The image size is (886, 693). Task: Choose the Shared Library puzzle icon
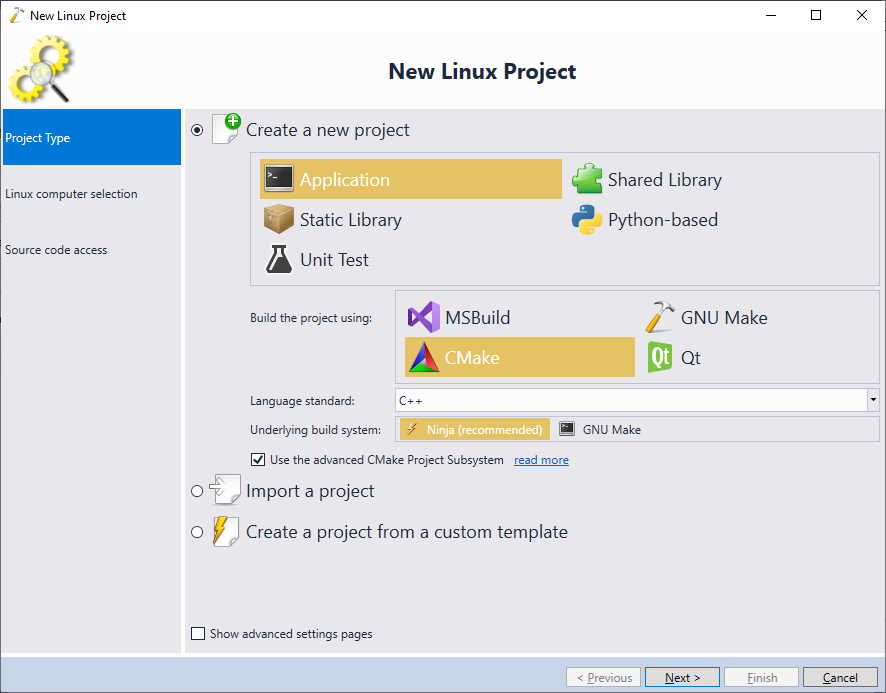point(587,179)
